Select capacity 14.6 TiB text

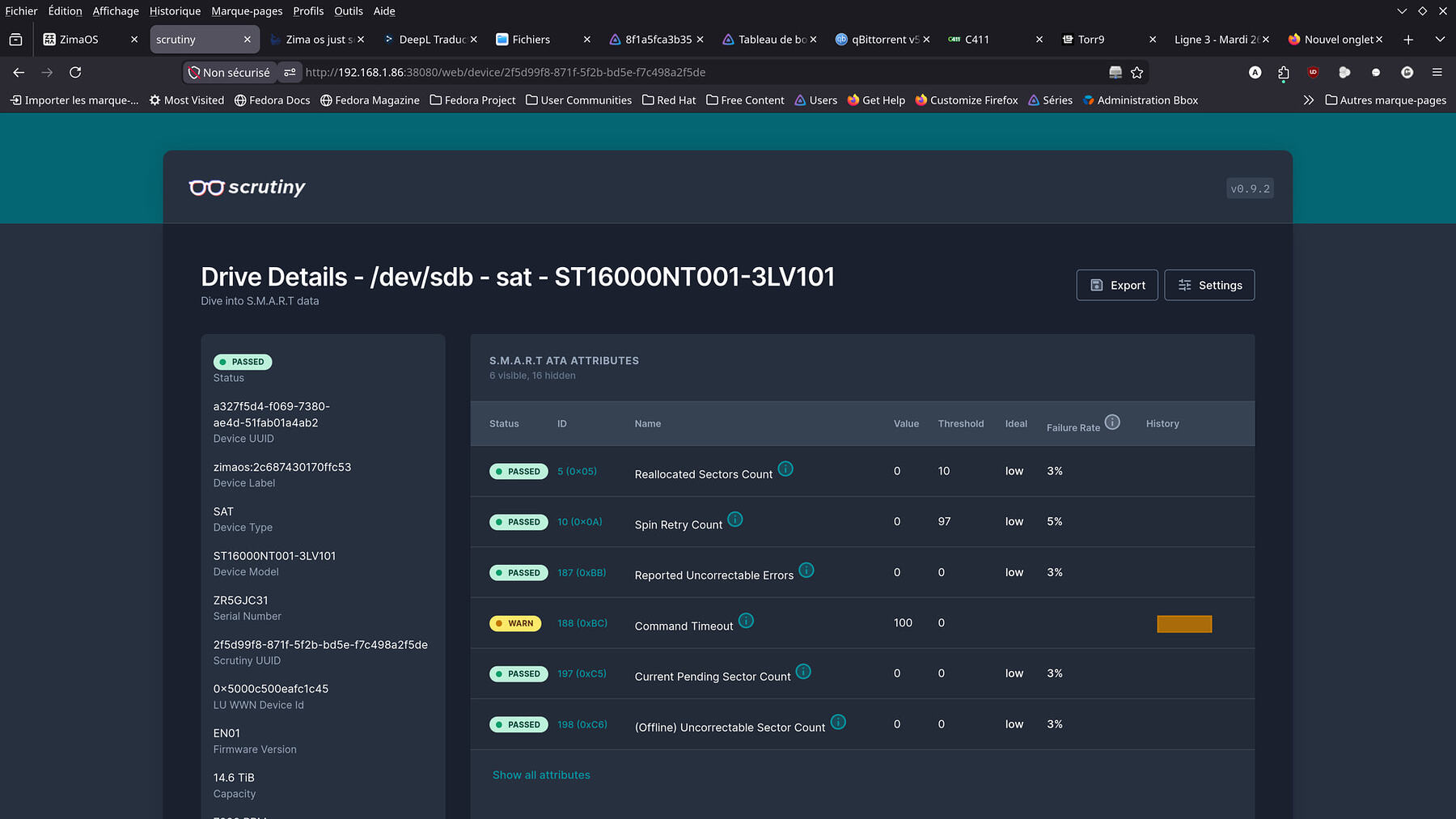click(234, 778)
